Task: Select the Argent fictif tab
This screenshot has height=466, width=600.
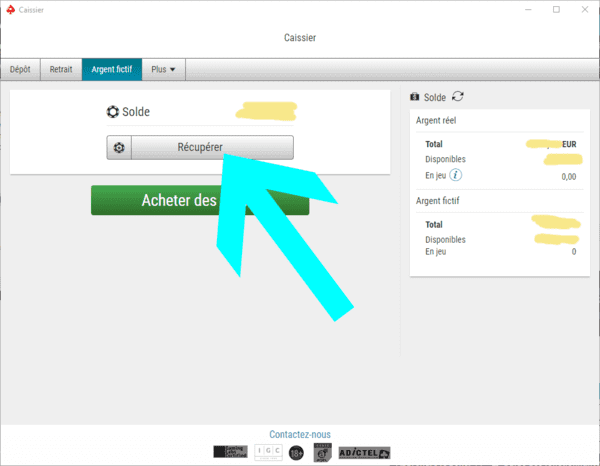Action: (112, 69)
